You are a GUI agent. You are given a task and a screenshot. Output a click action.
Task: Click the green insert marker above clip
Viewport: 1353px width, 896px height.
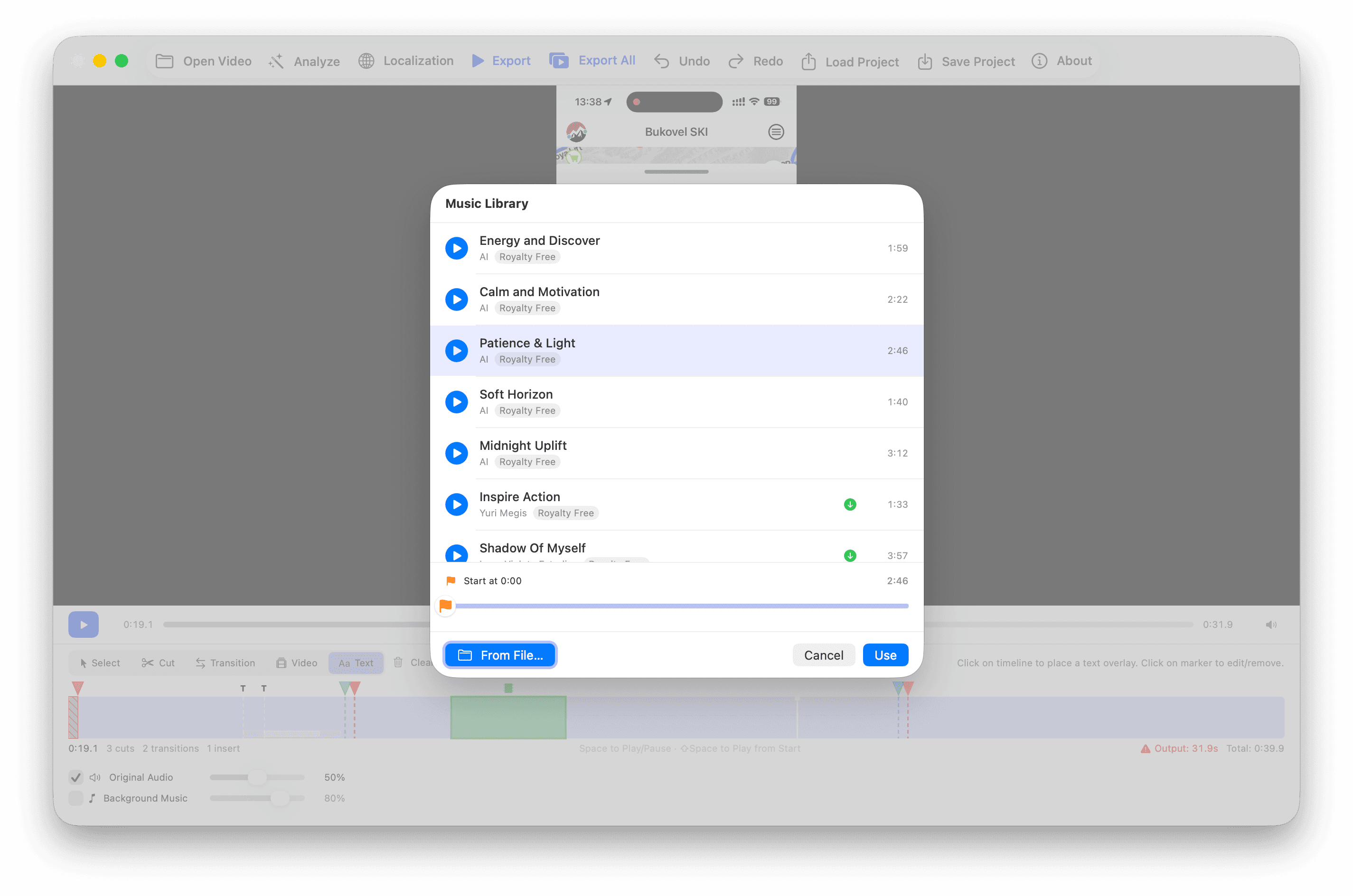(508, 689)
